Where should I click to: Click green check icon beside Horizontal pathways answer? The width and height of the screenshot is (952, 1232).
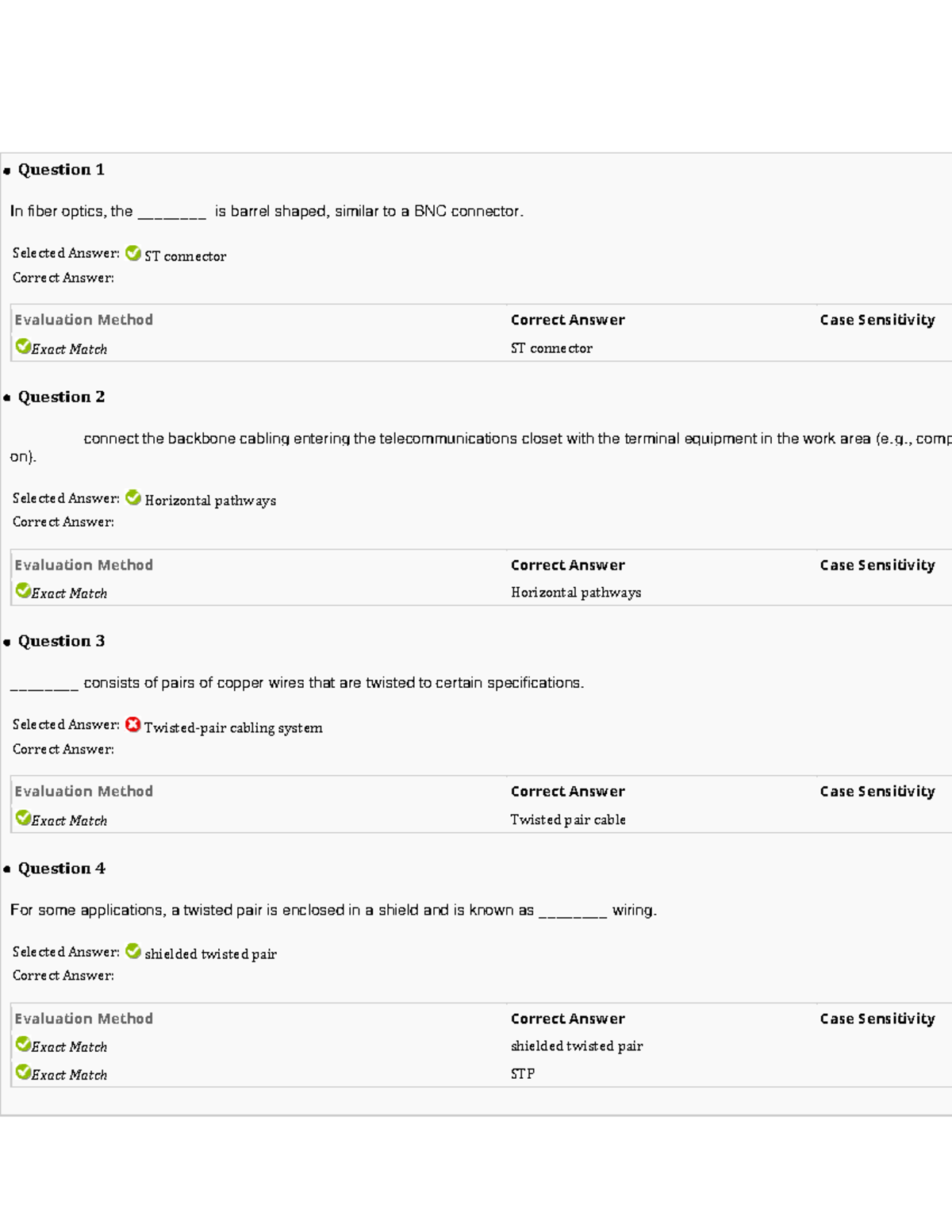coord(133,498)
